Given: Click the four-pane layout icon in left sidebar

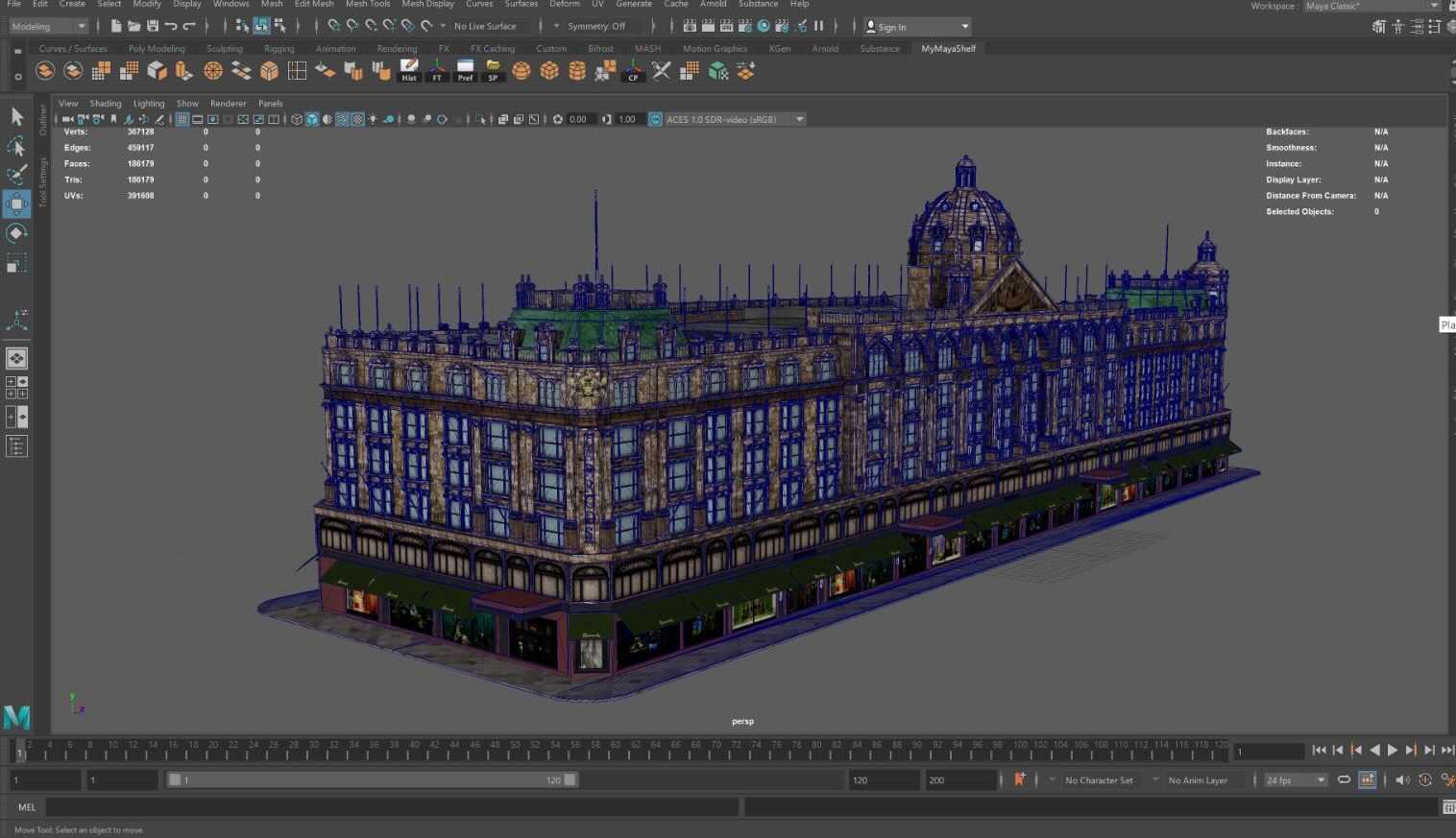Looking at the screenshot, I should coord(16,388).
